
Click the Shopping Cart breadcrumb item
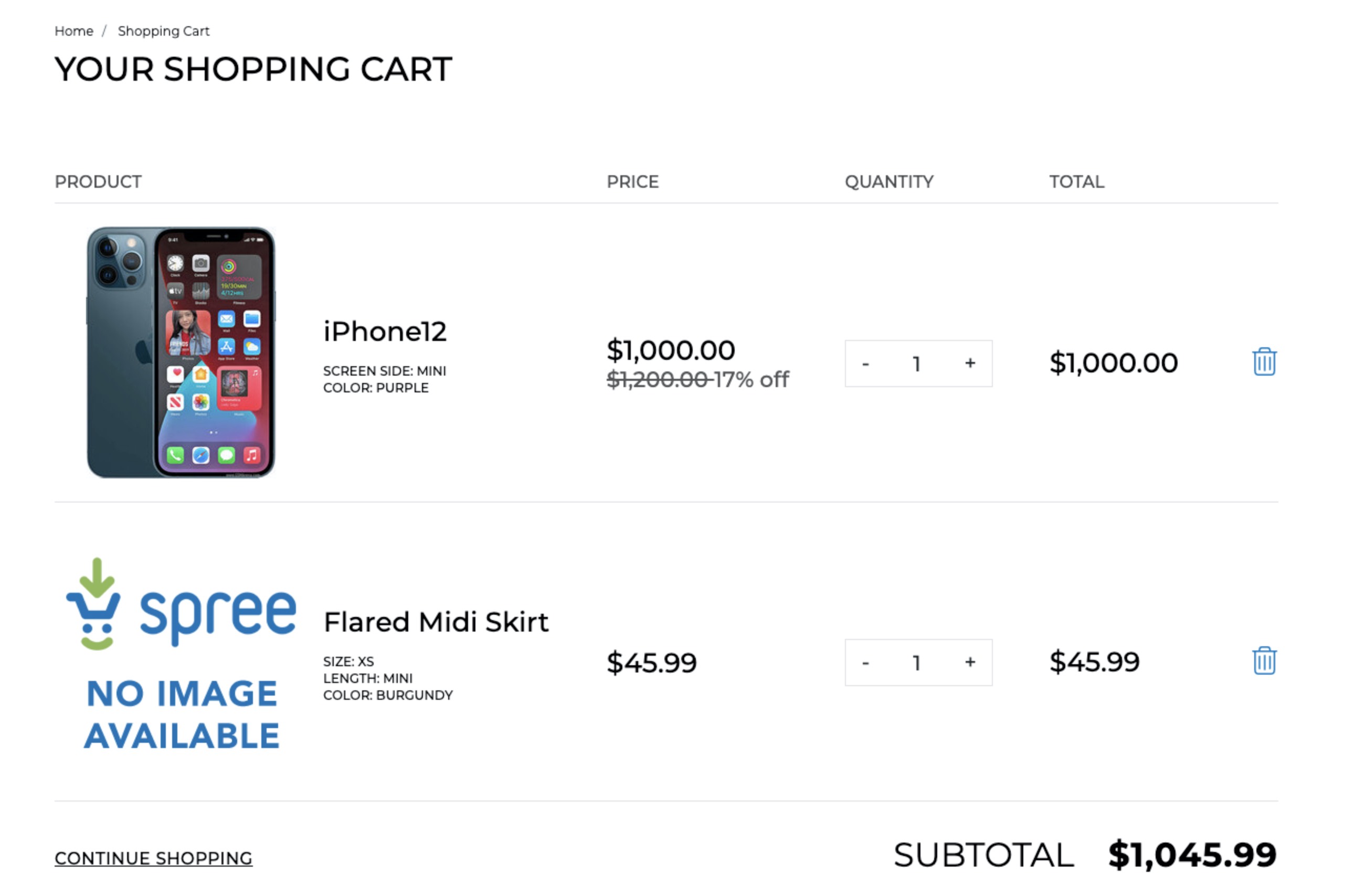click(x=163, y=31)
